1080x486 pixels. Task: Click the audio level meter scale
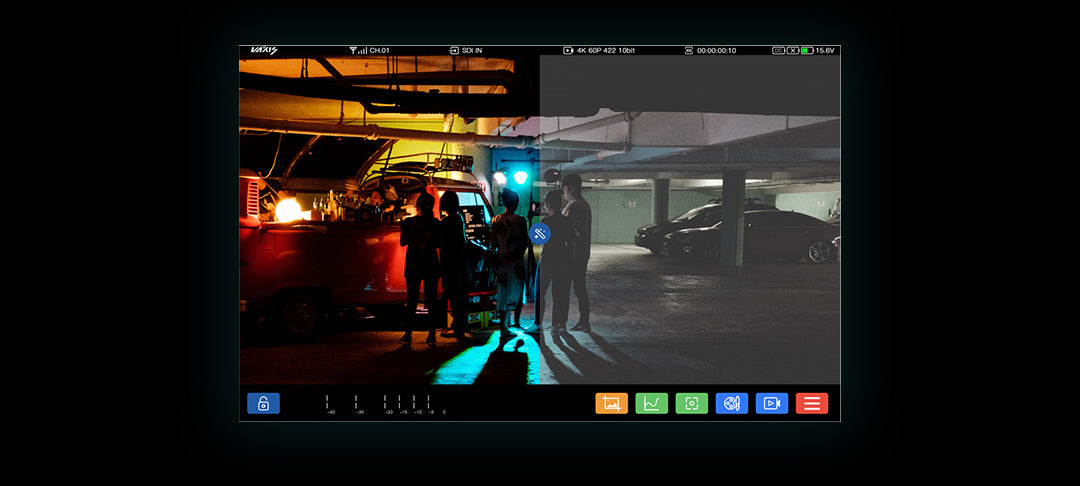coord(384,404)
